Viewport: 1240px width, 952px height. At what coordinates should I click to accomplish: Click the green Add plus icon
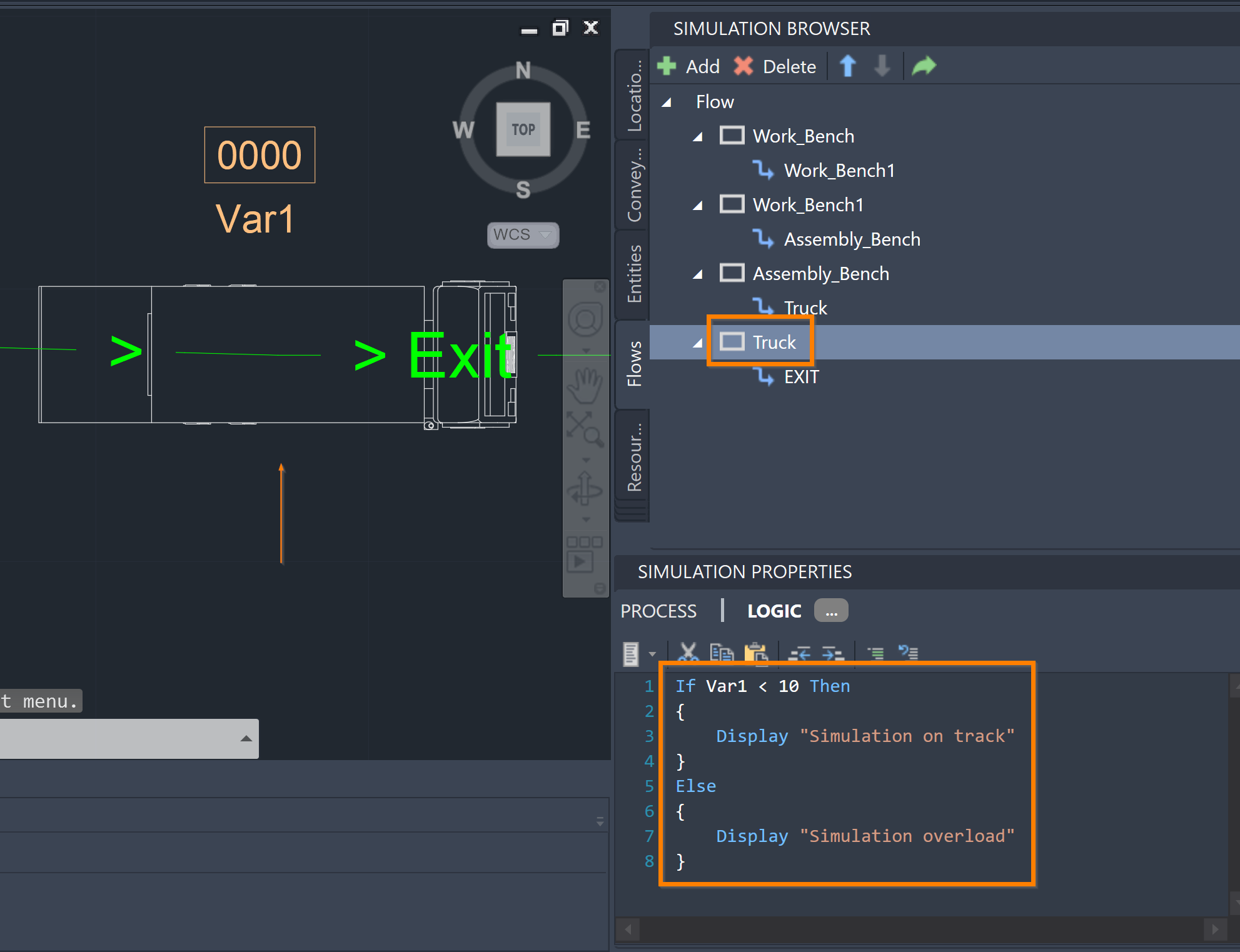(x=667, y=66)
